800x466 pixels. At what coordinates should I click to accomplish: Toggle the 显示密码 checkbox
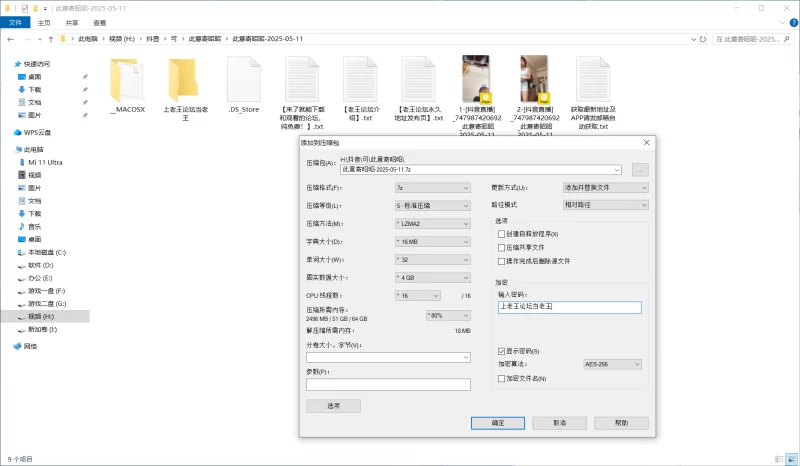pyautogui.click(x=502, y=351)
